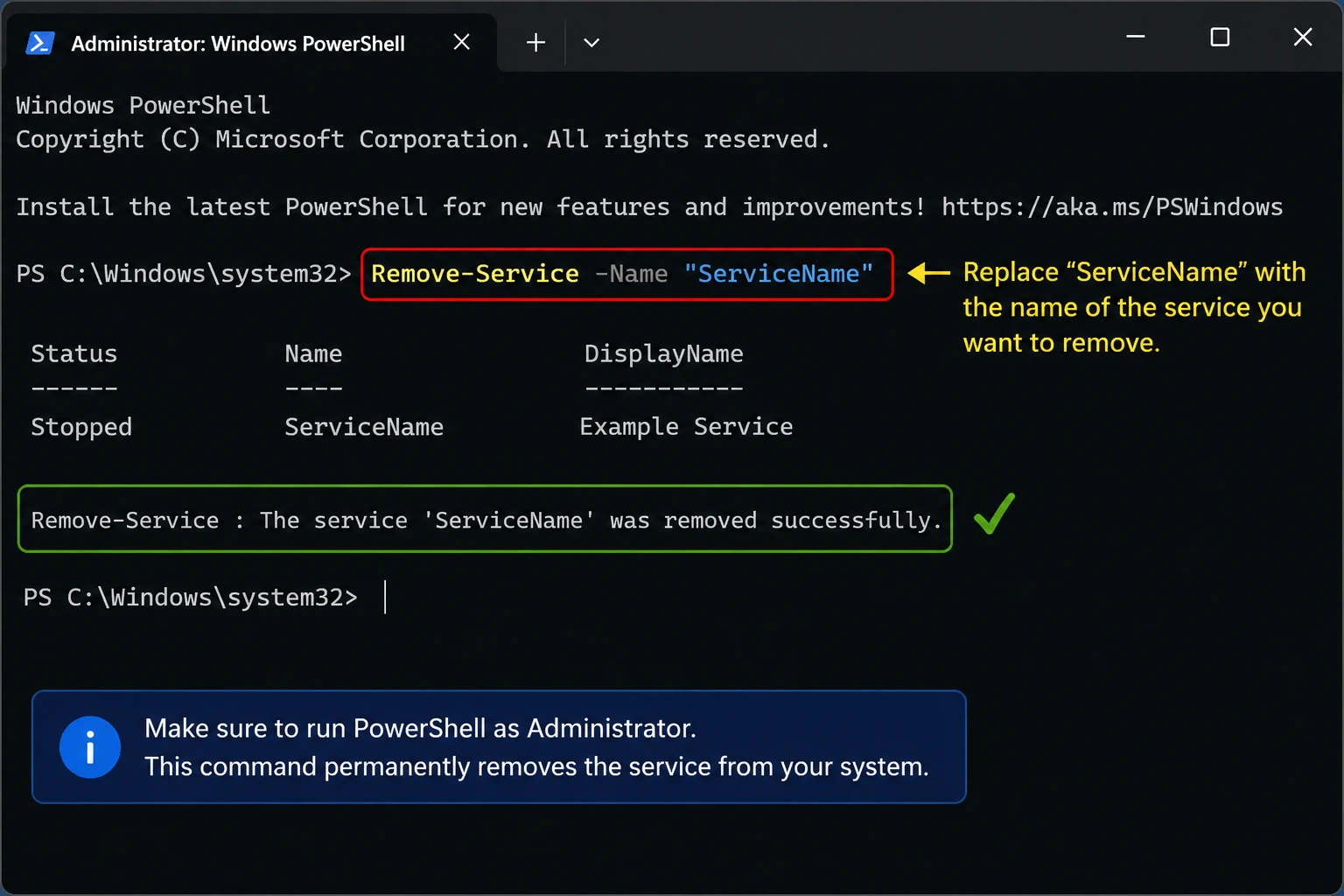
Task: Click the Status column header
Action: pyautogui.click(x=74, y=353)
